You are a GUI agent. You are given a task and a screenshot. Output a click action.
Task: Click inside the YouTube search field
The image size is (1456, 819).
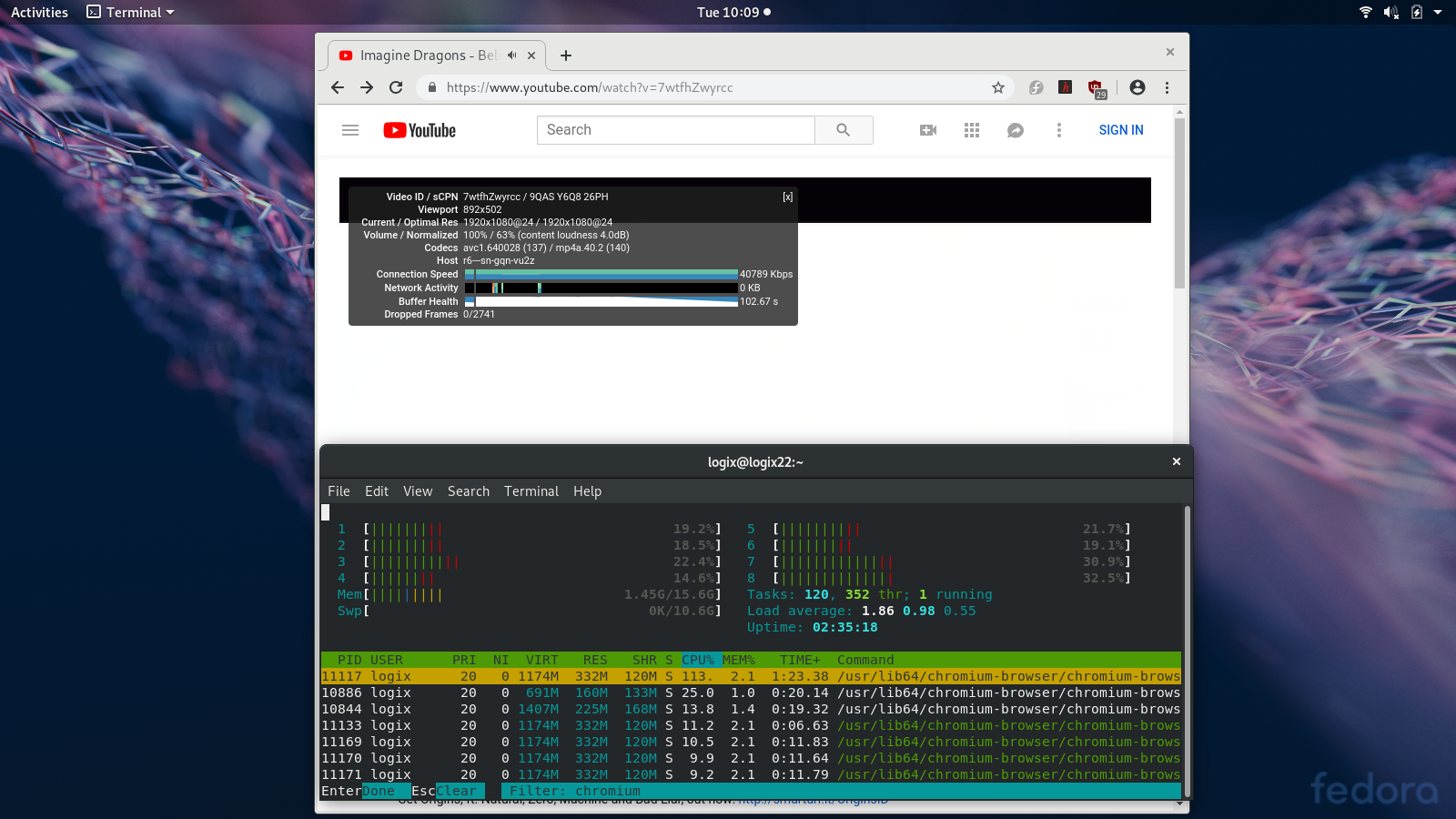click(x=675, y=130)
